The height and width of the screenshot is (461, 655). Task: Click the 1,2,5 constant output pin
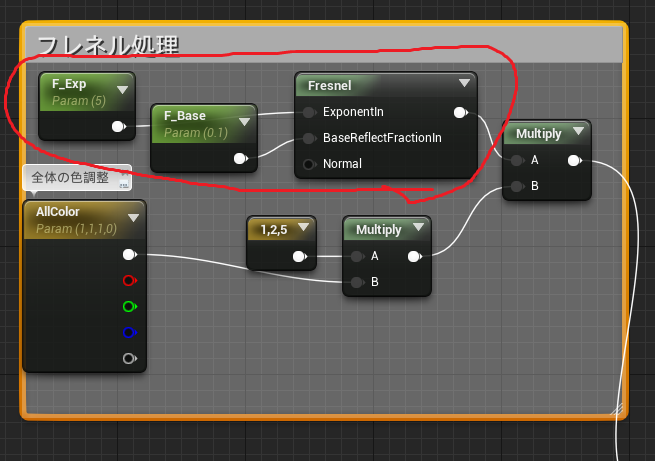click(300, 256)
